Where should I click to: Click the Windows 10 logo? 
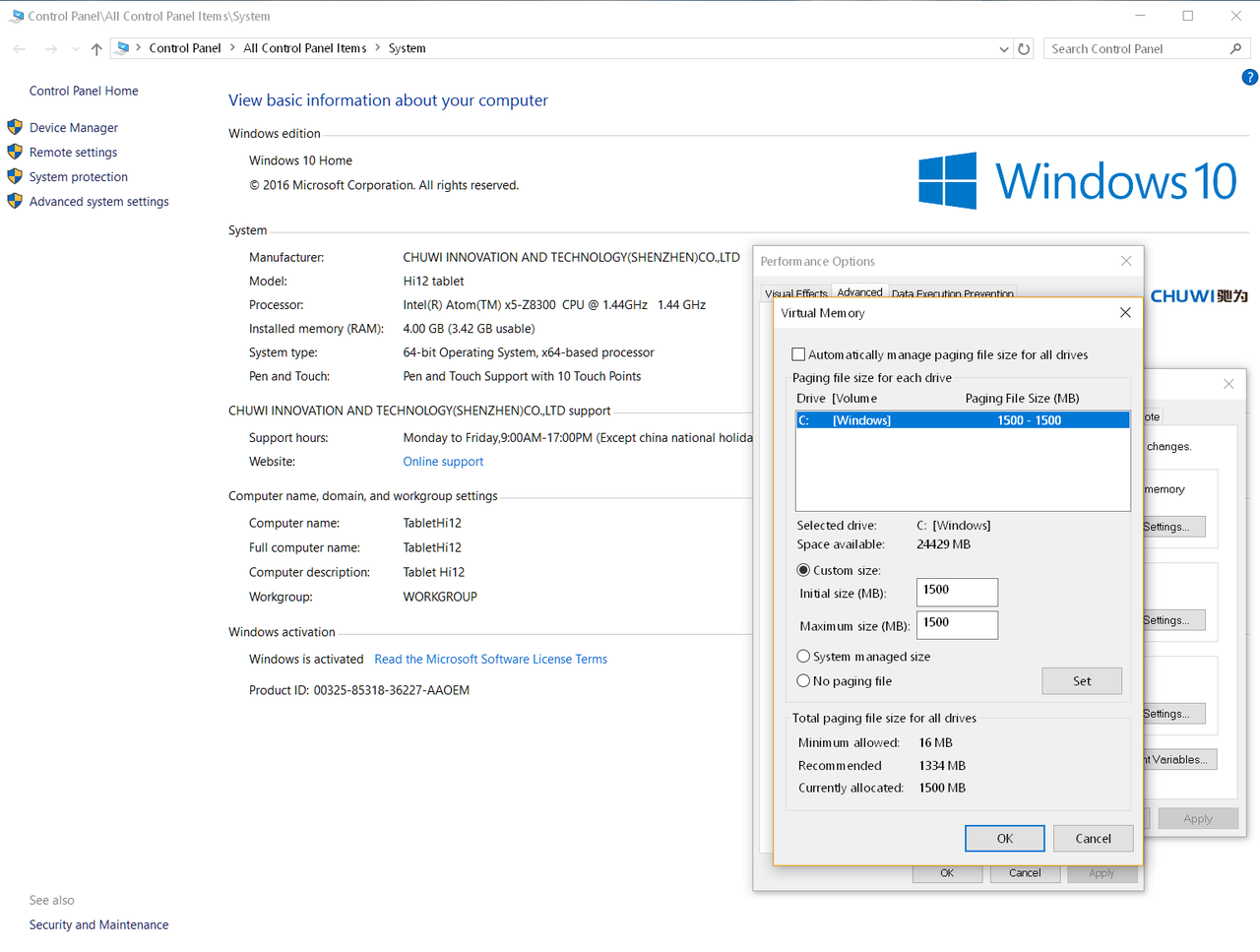tap(1078, 180)
